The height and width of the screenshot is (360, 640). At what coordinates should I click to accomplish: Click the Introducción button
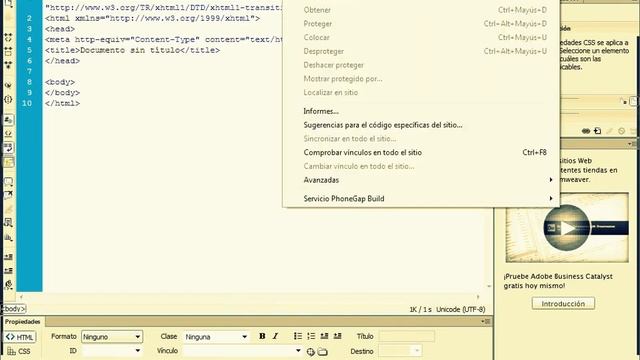(x=563, y=304)
